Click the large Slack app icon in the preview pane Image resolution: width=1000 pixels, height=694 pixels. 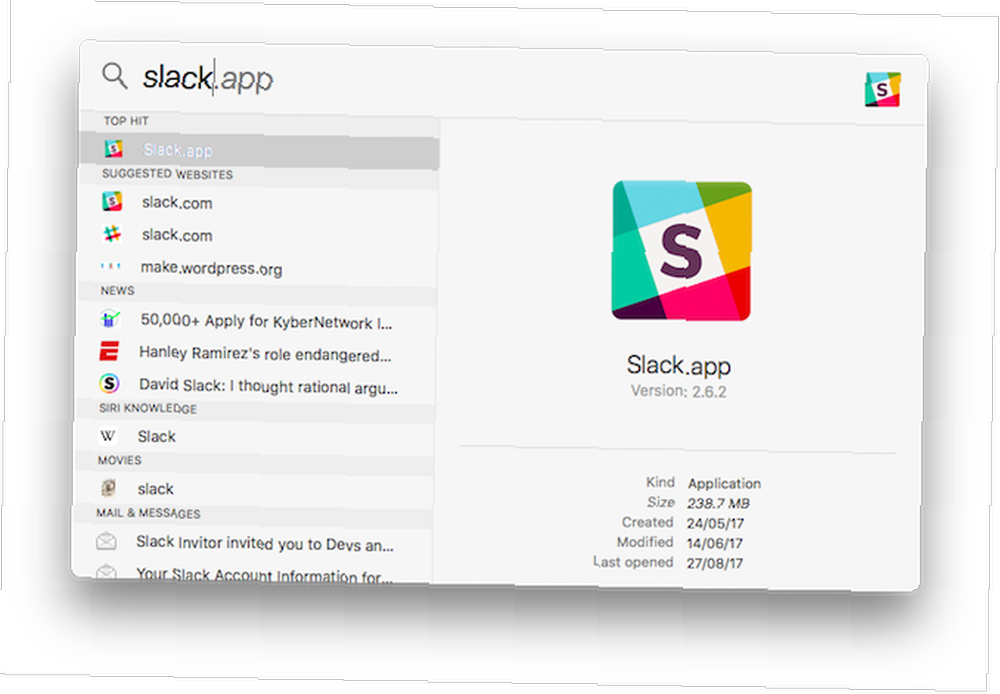point(682,251)
